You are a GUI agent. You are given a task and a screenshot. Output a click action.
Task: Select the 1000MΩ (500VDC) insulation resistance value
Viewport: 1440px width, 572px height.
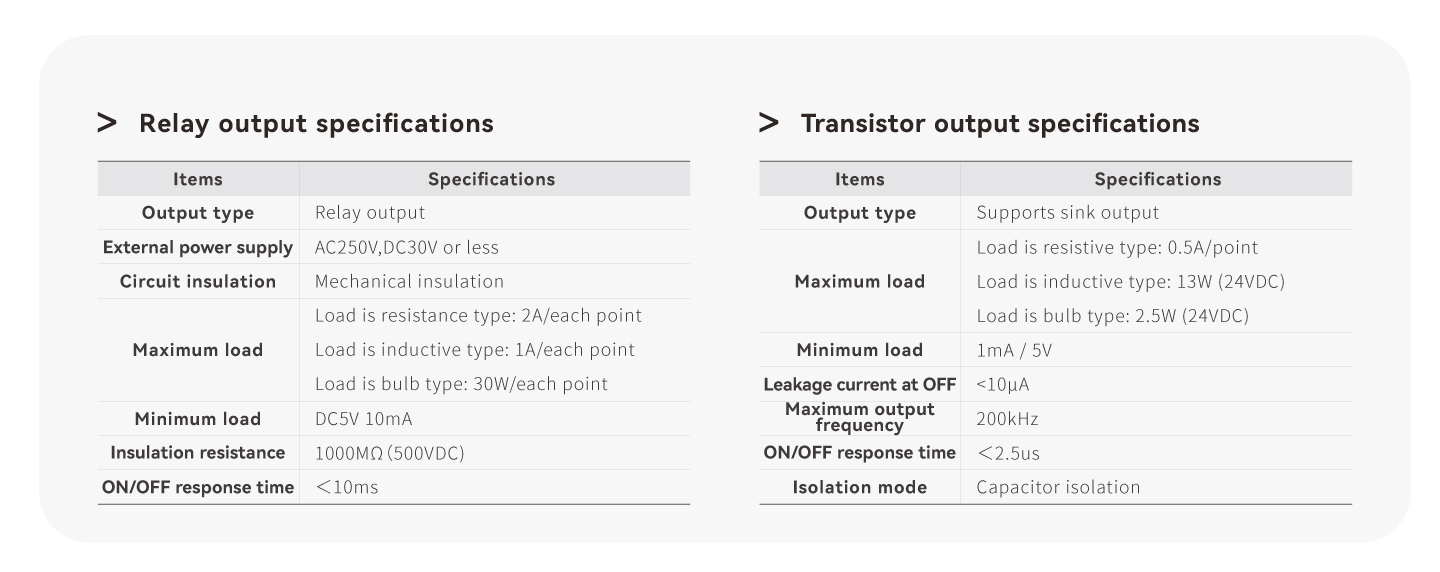click(x=390, y=453)
